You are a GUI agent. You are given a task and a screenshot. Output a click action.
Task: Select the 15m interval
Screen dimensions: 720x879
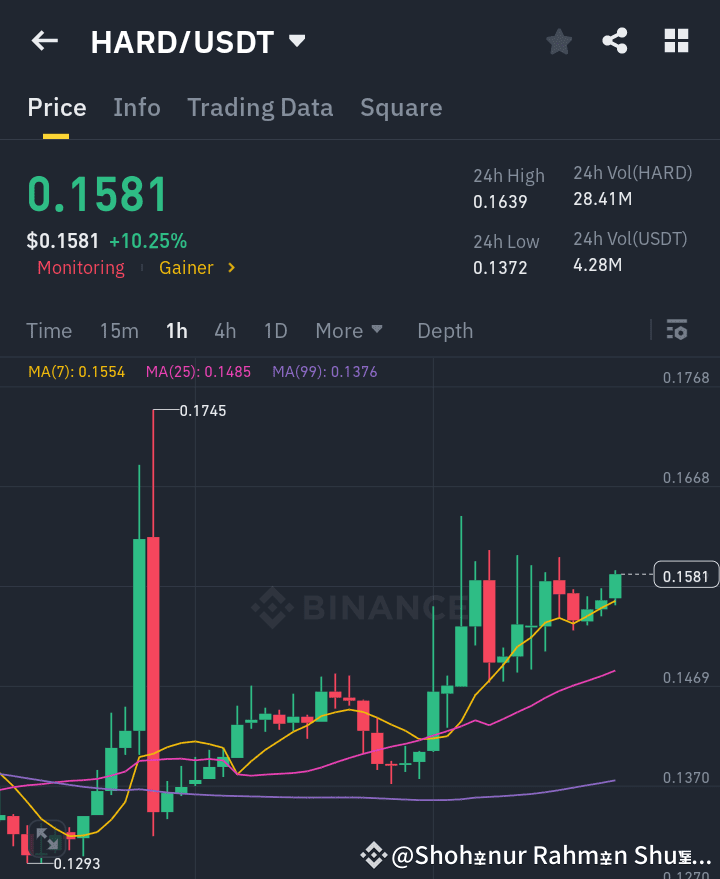pyautogui.click(x=119, y=330)
